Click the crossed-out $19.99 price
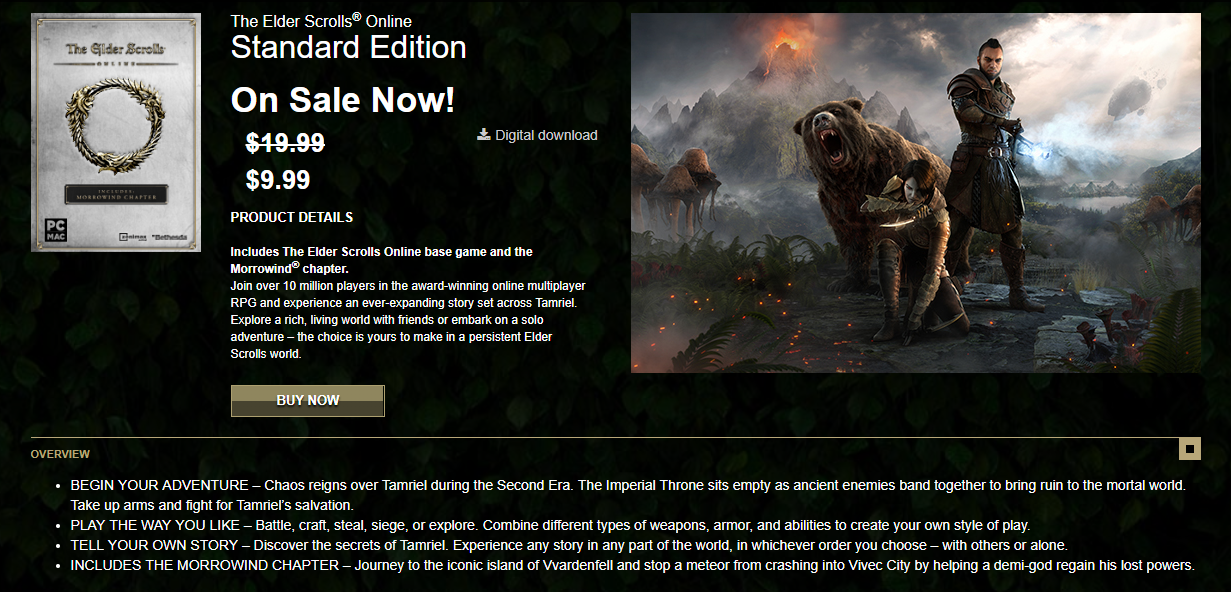 click(285, 143)
